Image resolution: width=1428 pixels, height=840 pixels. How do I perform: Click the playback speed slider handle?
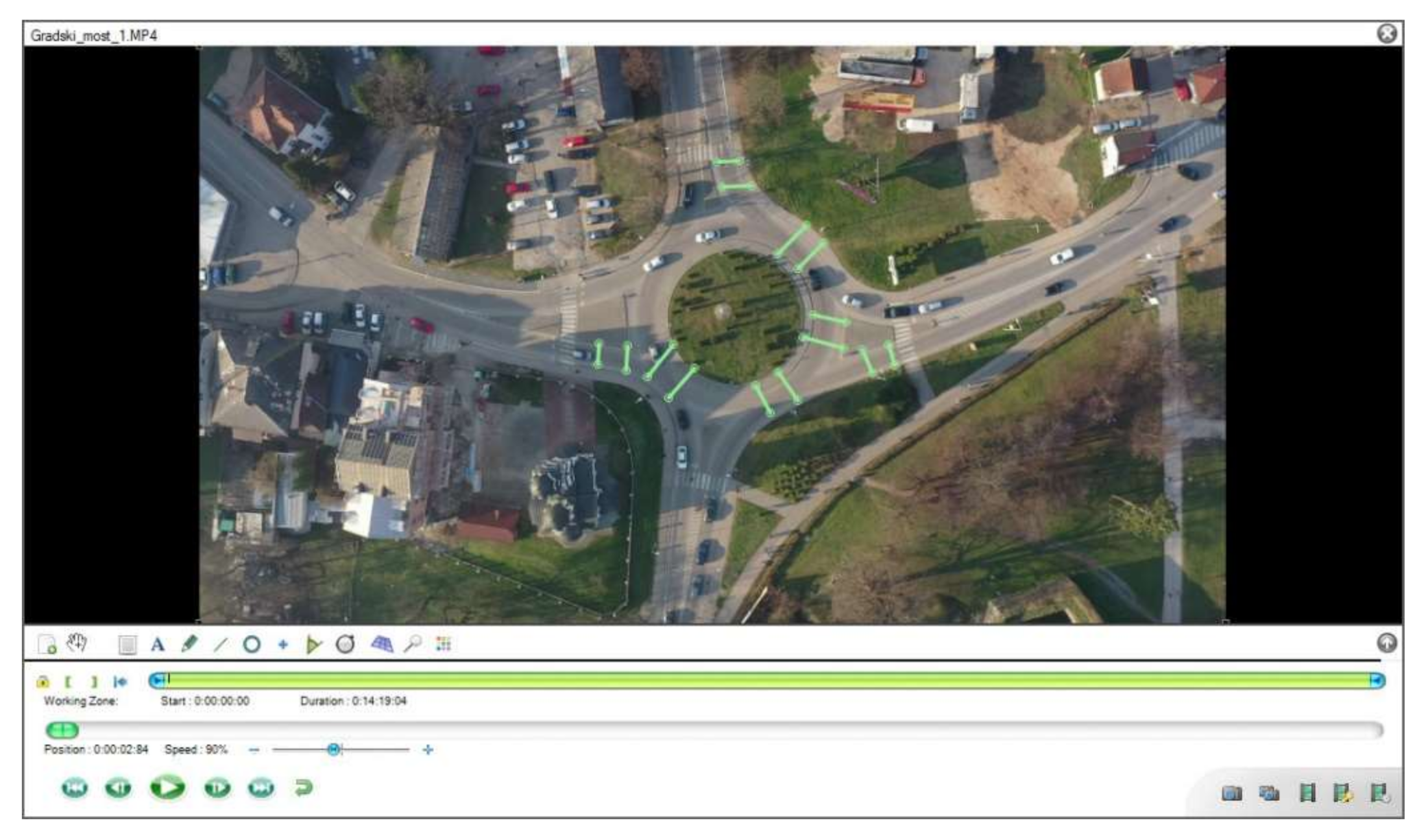tap(333, 750)
